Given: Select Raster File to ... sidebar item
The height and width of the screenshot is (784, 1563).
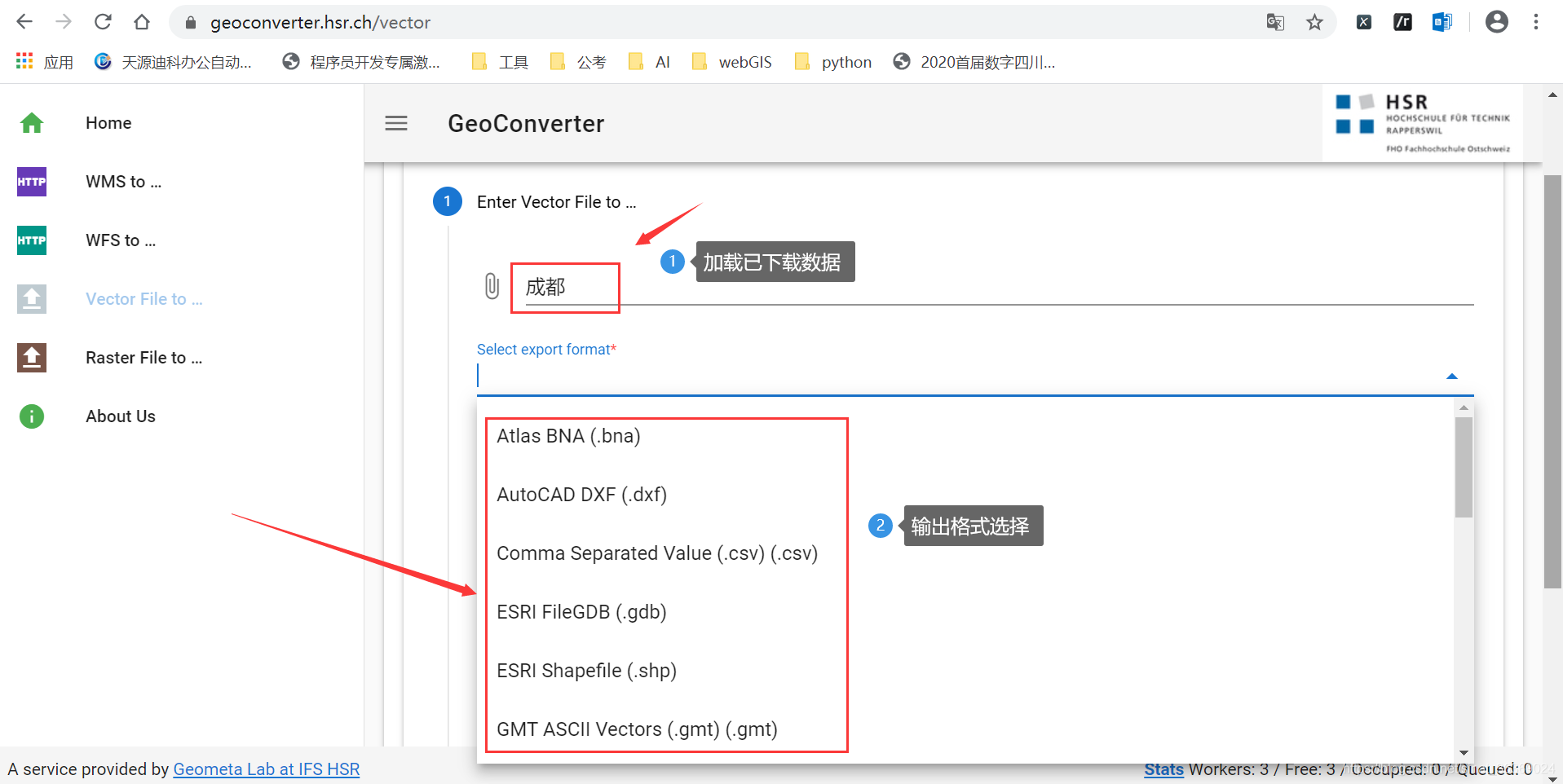Looking at the screenshot, I should pos(144,358).
